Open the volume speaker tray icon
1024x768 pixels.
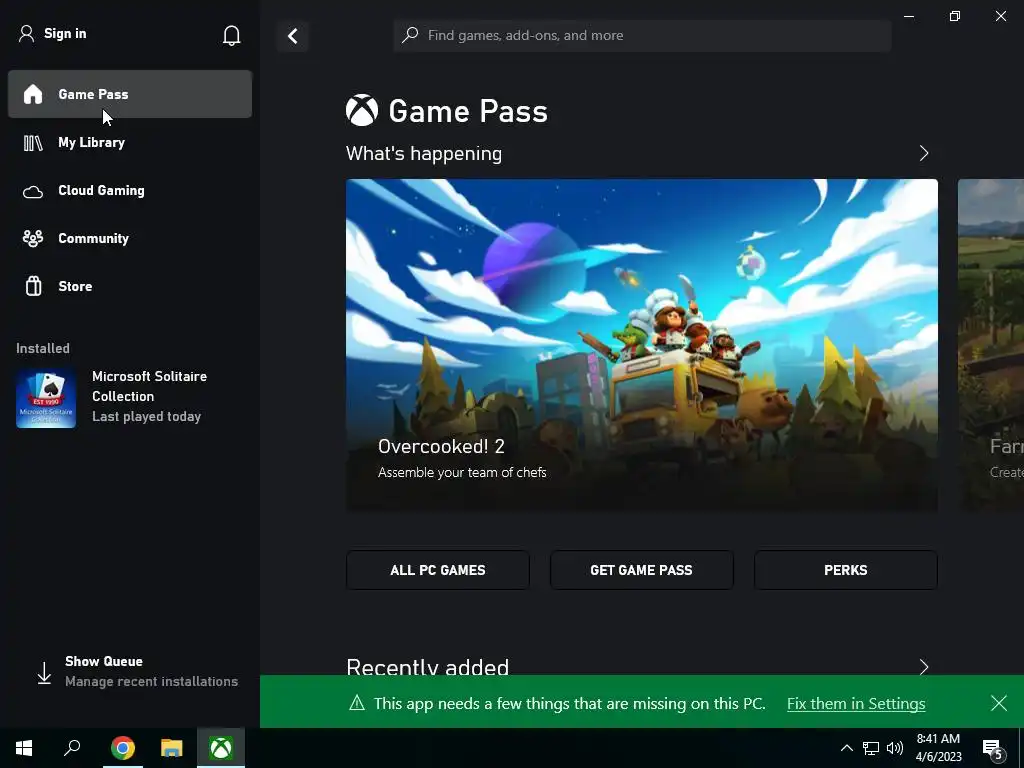pyautogui.click(x=895, y=748)
